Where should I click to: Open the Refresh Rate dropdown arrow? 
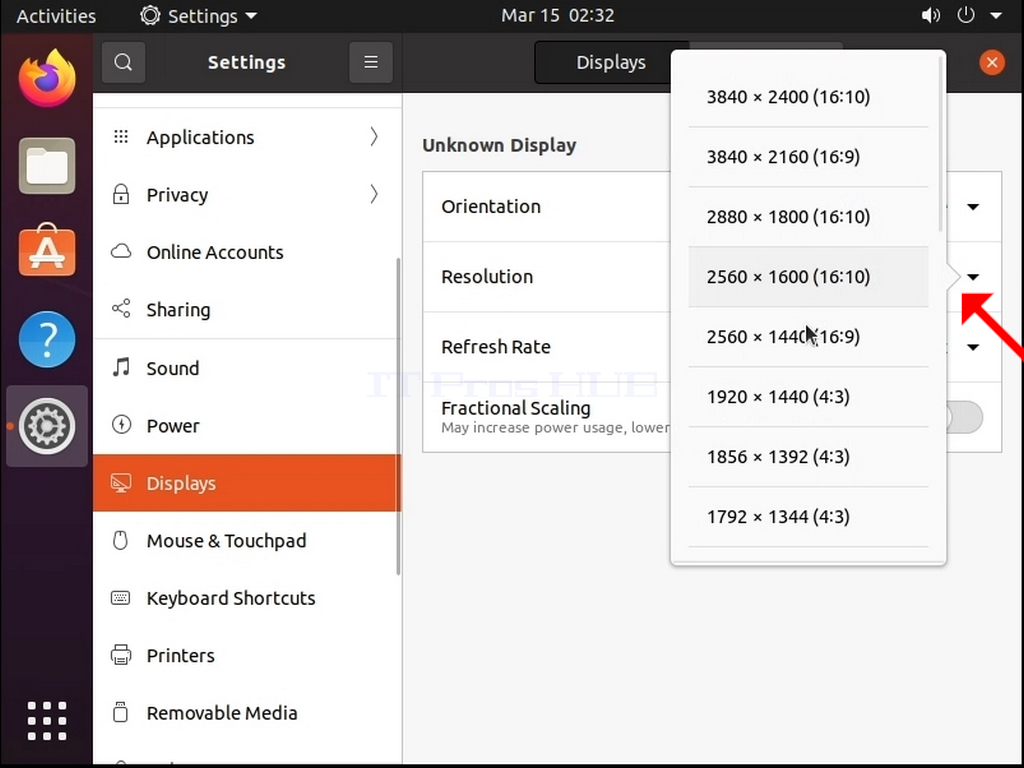coord(973,347)
